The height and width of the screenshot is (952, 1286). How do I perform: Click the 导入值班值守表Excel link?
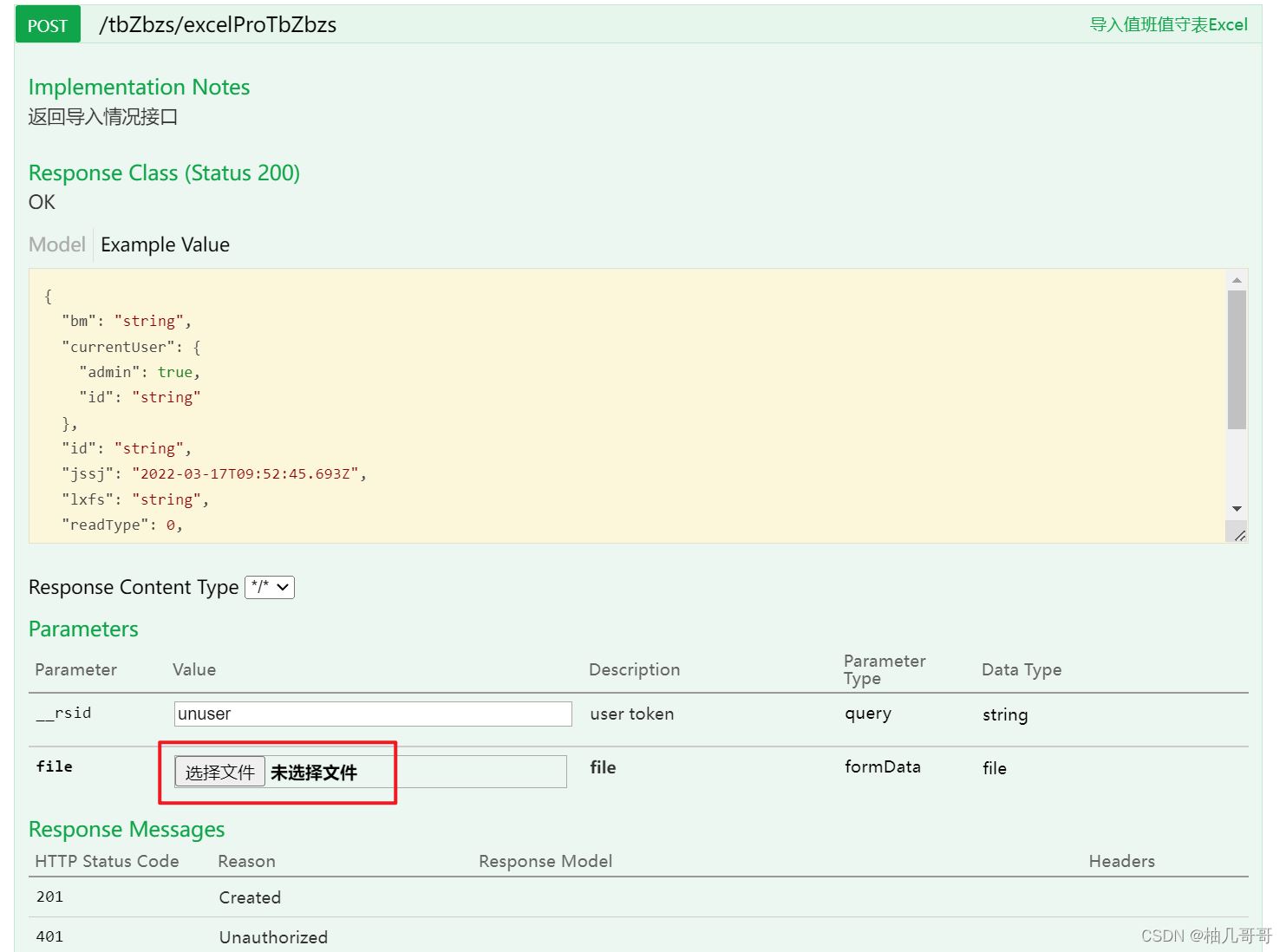tap(1168, 24)
